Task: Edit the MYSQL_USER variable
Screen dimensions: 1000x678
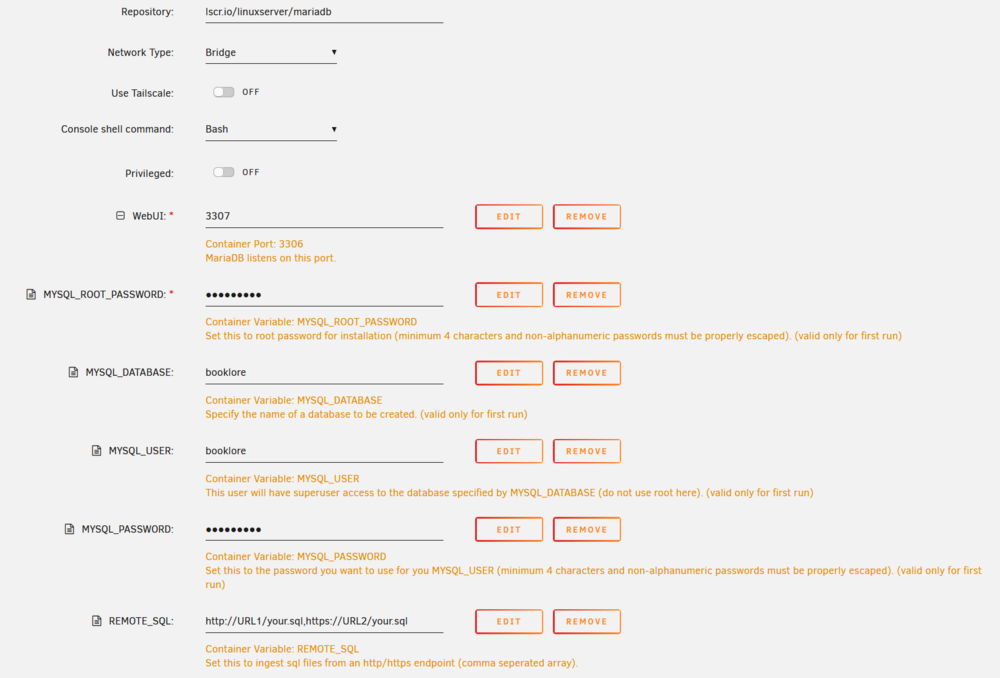Action: point(509,451)
